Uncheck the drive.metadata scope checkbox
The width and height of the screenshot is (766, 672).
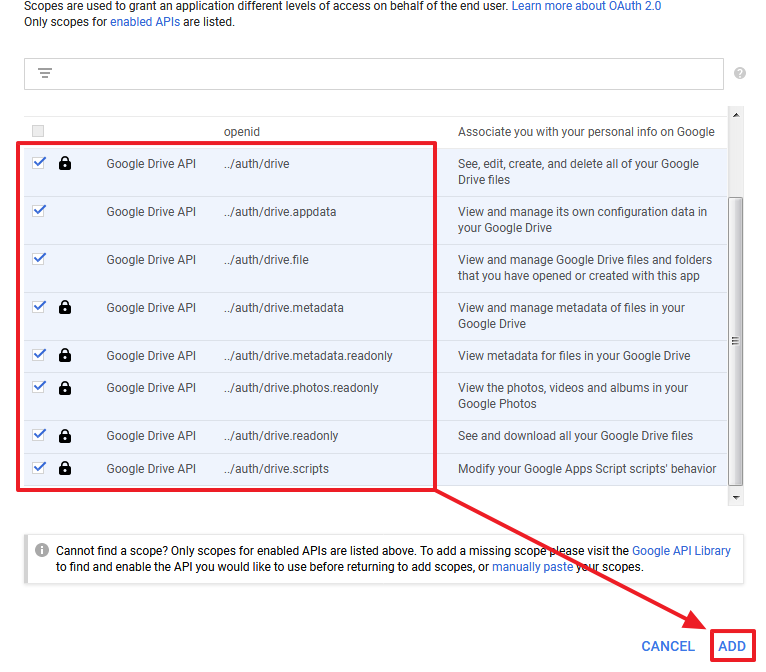click(39, 307)
